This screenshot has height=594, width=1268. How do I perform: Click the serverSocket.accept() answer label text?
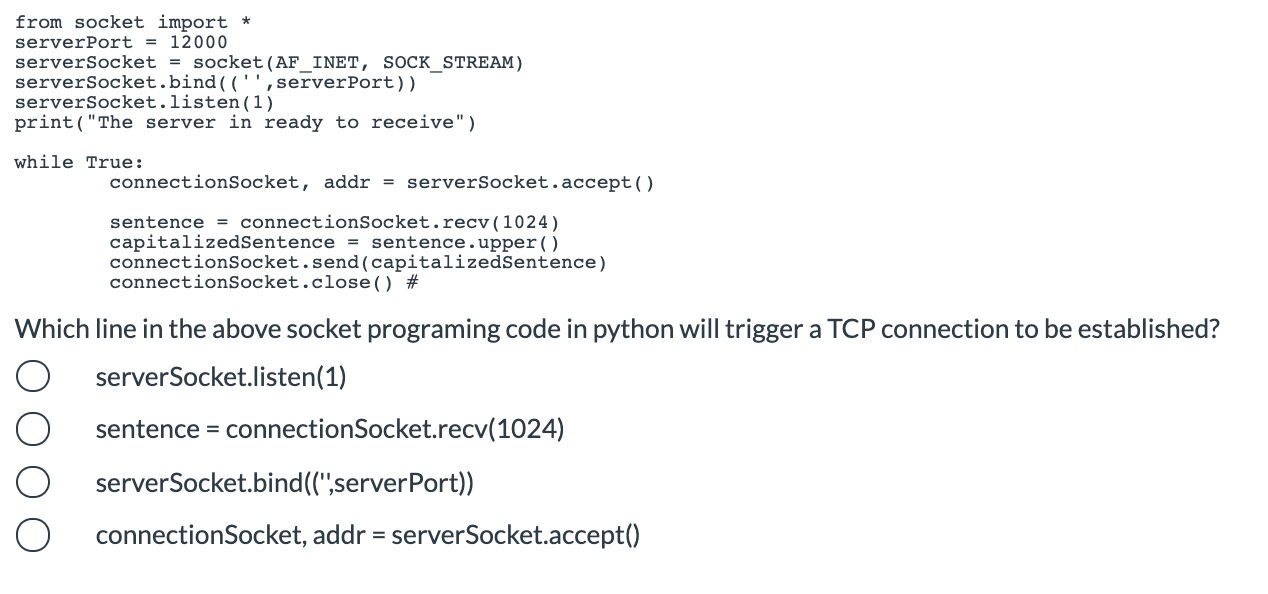pos(367,535)
